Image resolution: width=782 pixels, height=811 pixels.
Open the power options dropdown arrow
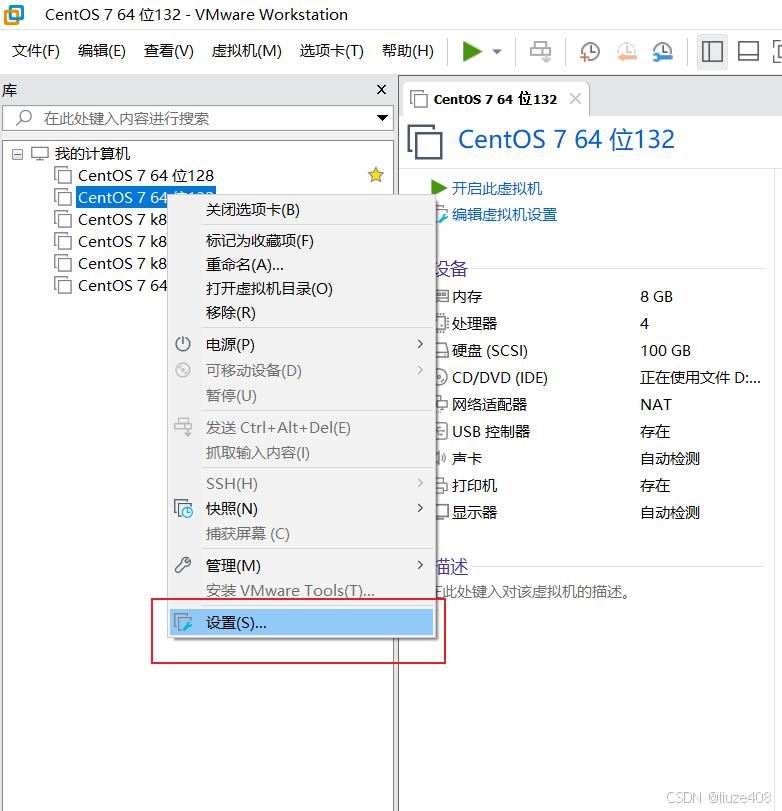pos(497,52)
